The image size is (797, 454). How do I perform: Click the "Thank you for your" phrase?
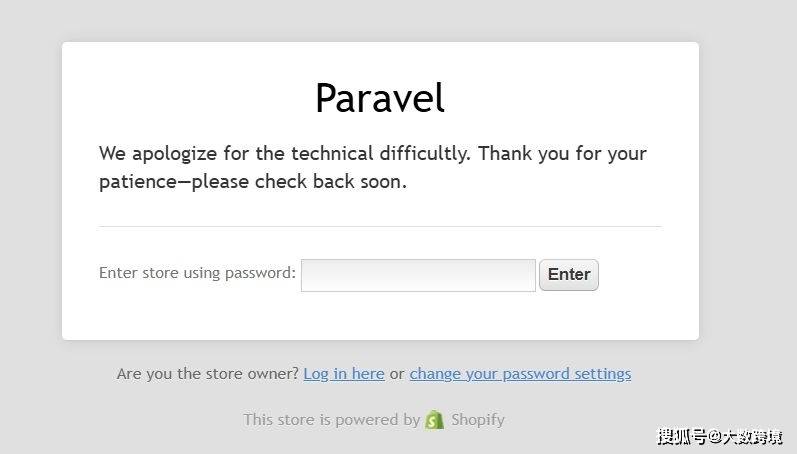coord(563,154)
